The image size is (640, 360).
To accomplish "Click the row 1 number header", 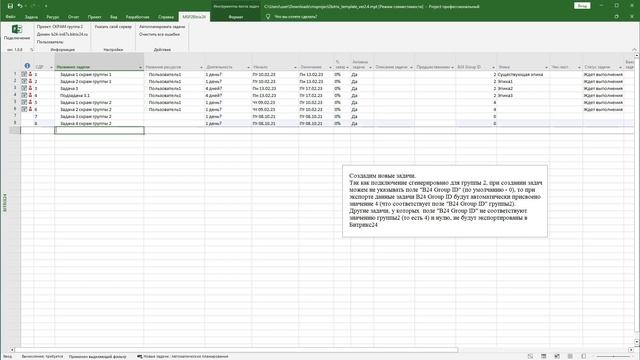I will pos(15,74).
